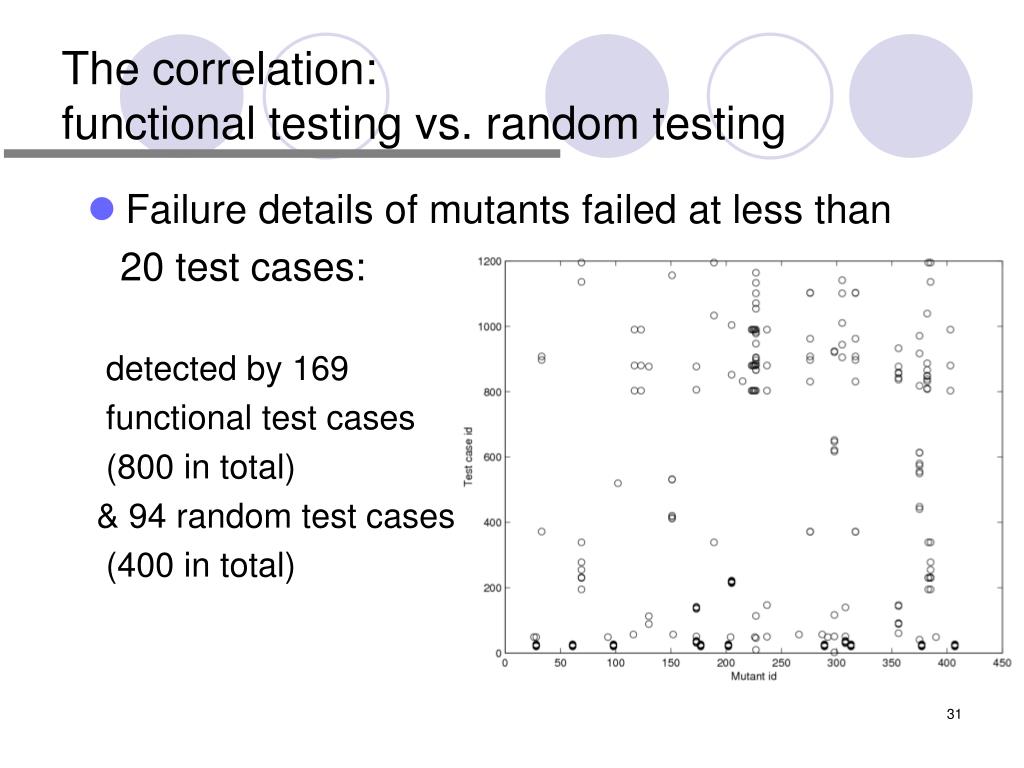Click the "Test case id" y-axis label

click(x=468, y=457)
